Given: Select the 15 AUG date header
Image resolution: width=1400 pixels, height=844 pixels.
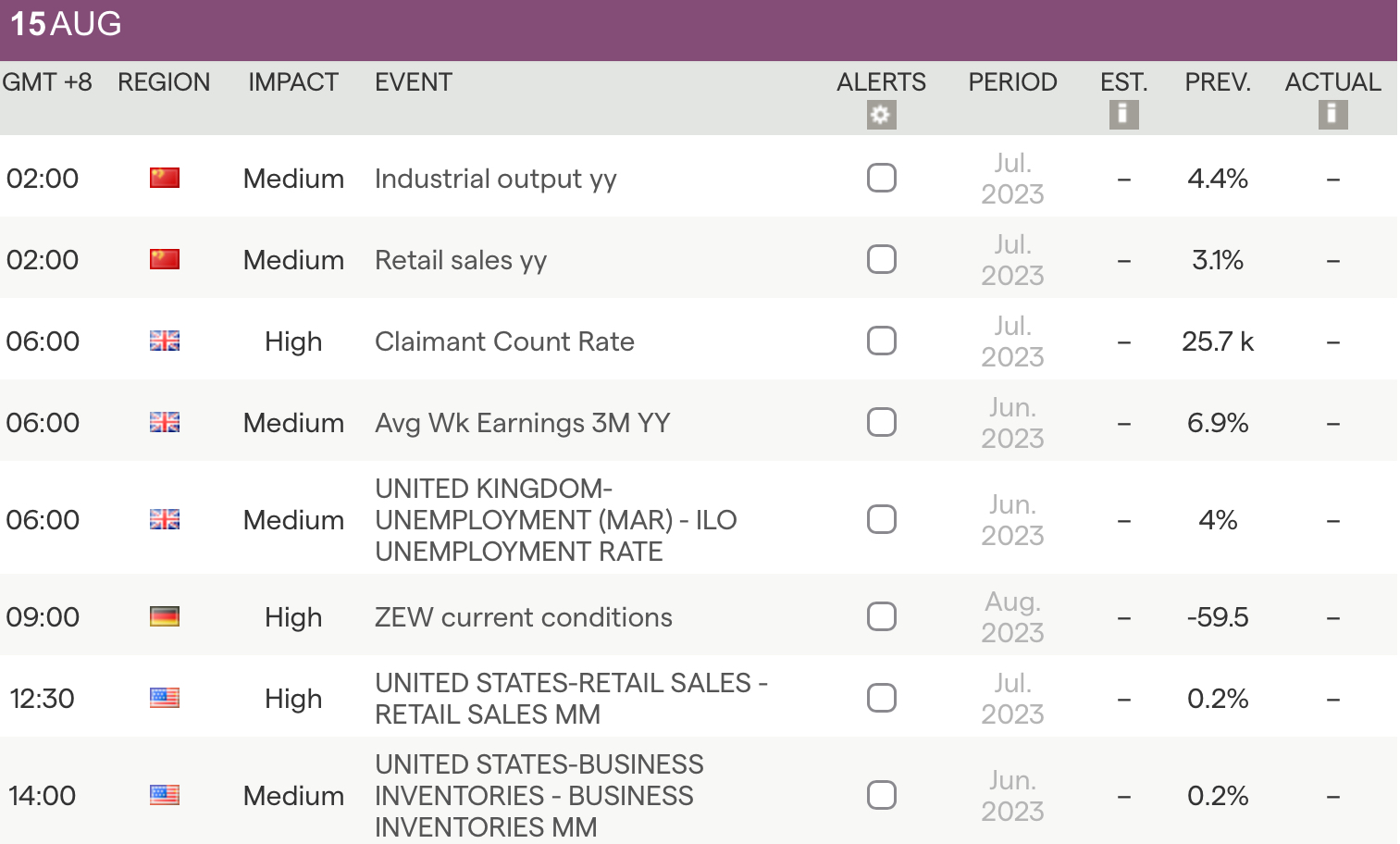Looking at the screenshot, I should tap(66, 24).
